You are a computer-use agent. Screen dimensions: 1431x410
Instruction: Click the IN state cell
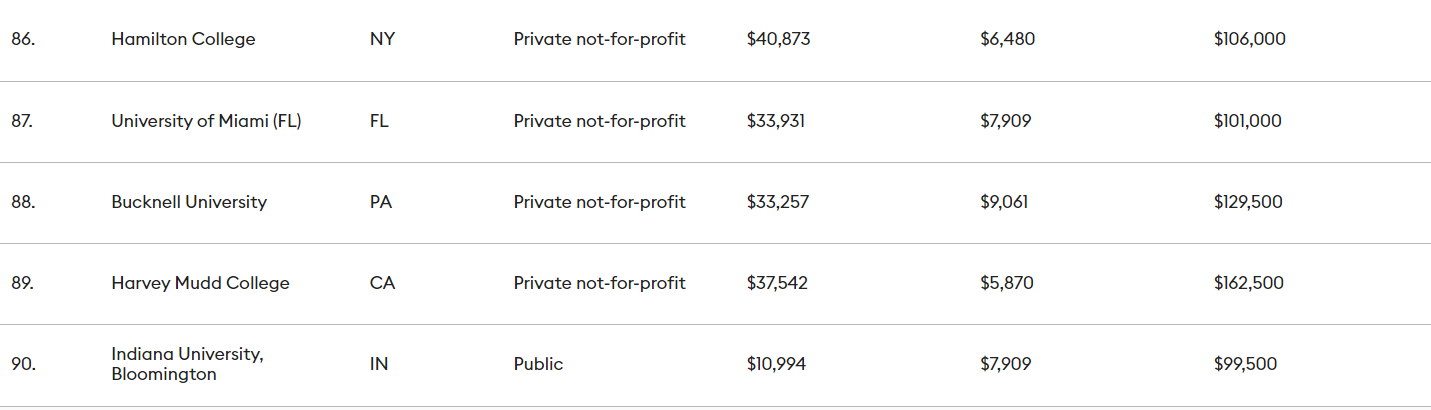tap(379, 364)
